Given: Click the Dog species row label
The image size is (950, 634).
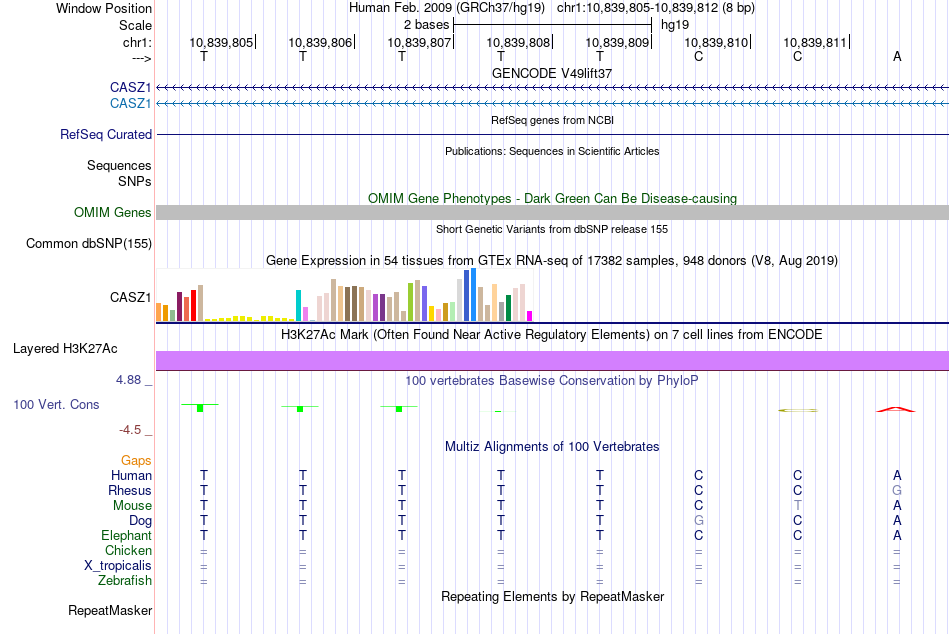Looking at the screenshot, I should tap(141, 521).
